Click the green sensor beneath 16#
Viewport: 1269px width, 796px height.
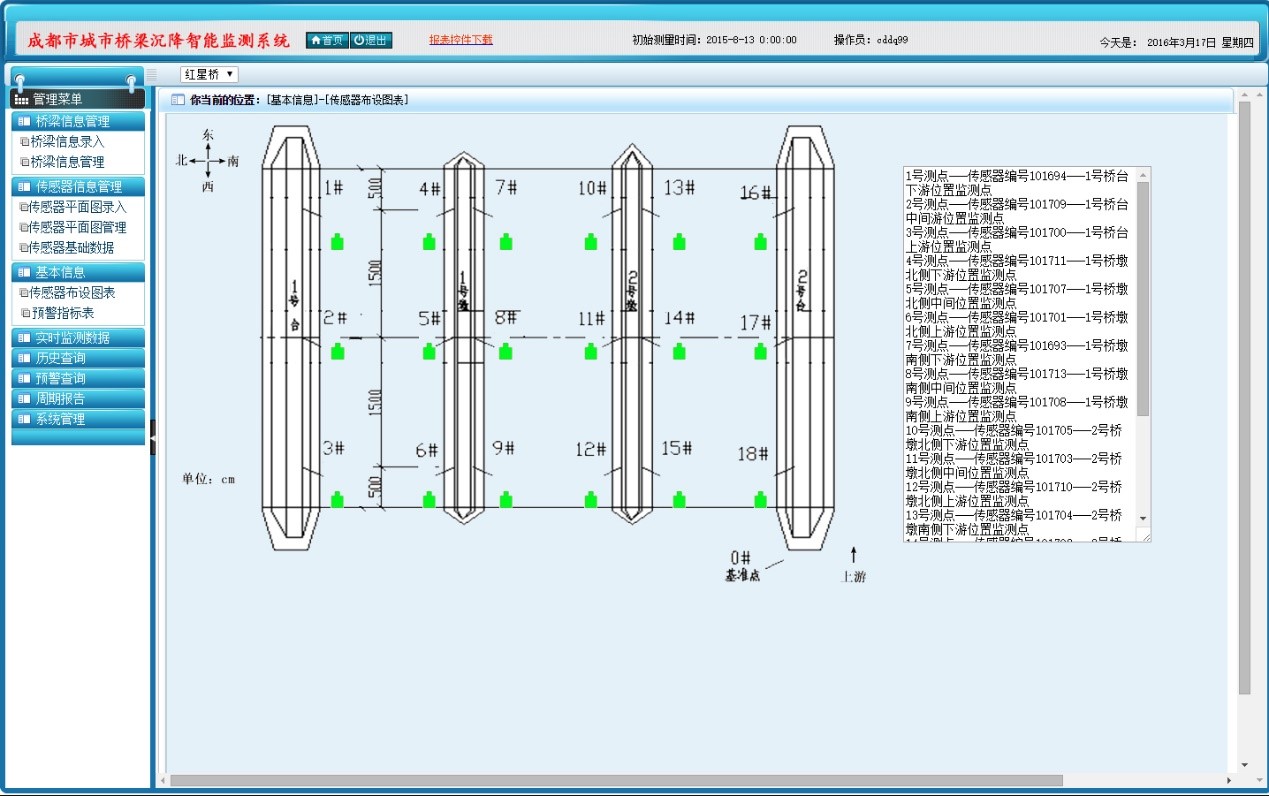pyautogui.click(x=760, y=241)
